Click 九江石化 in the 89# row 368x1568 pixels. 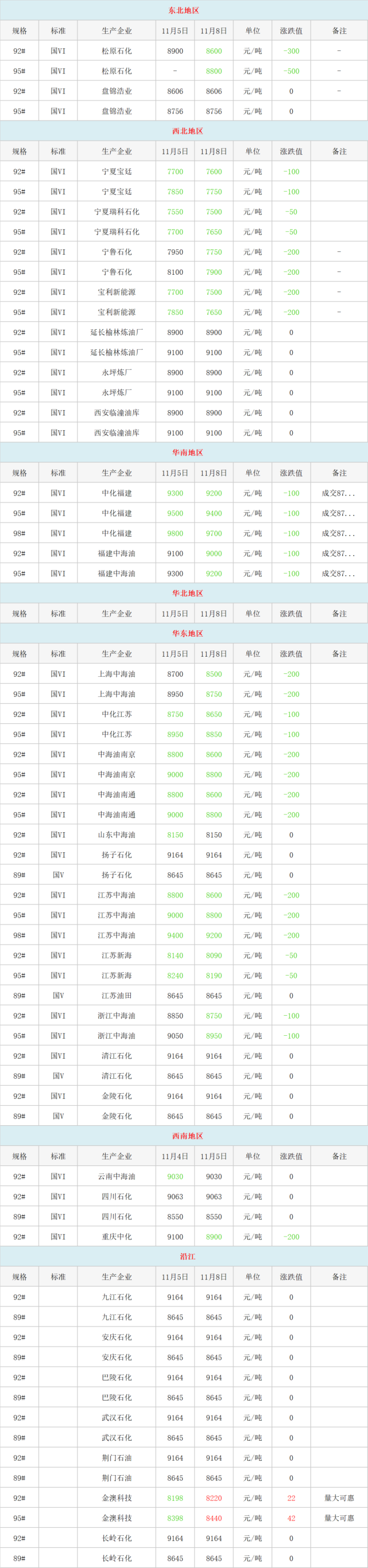tap(117, 1317)
